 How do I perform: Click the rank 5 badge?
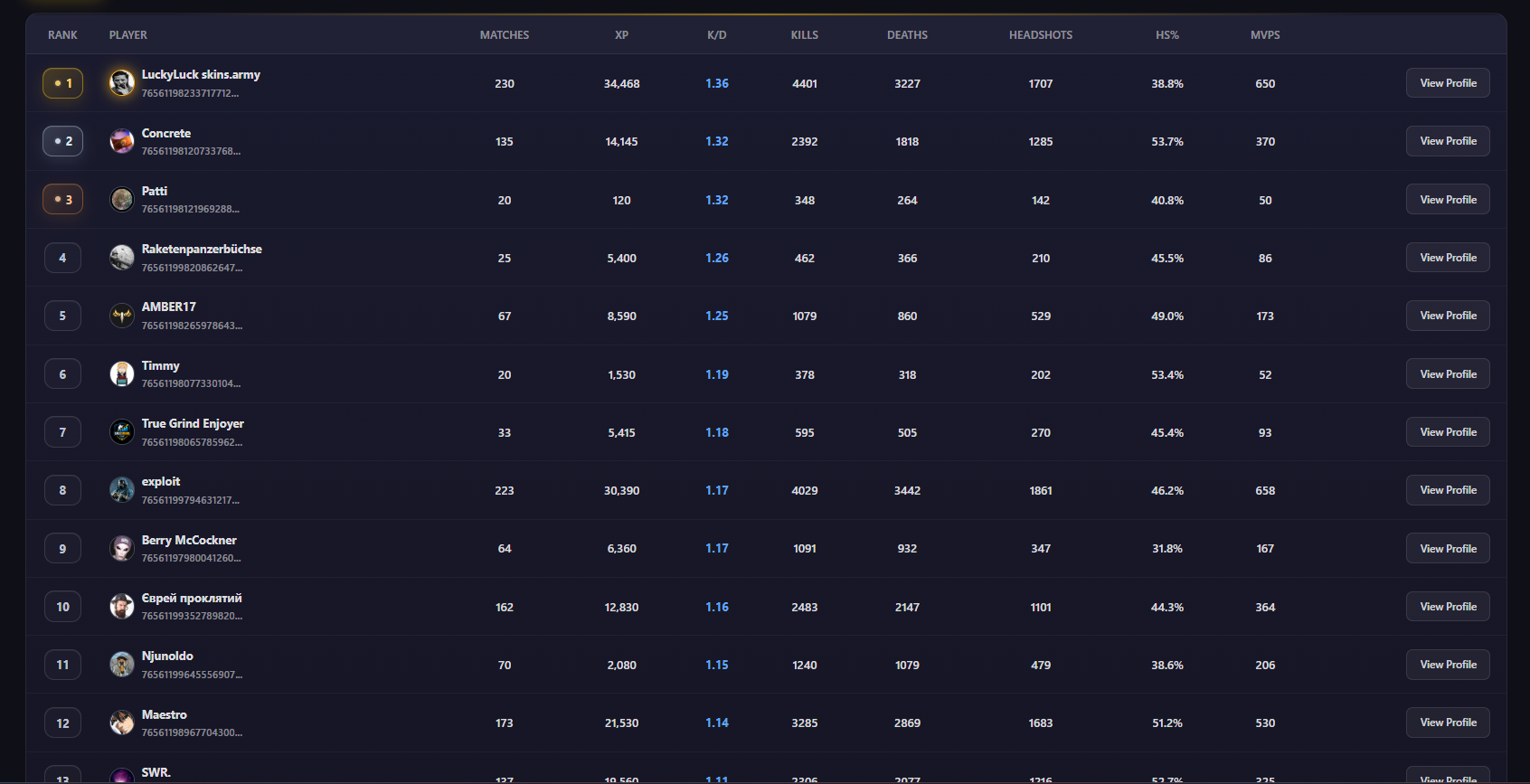[x=62, y=316]
